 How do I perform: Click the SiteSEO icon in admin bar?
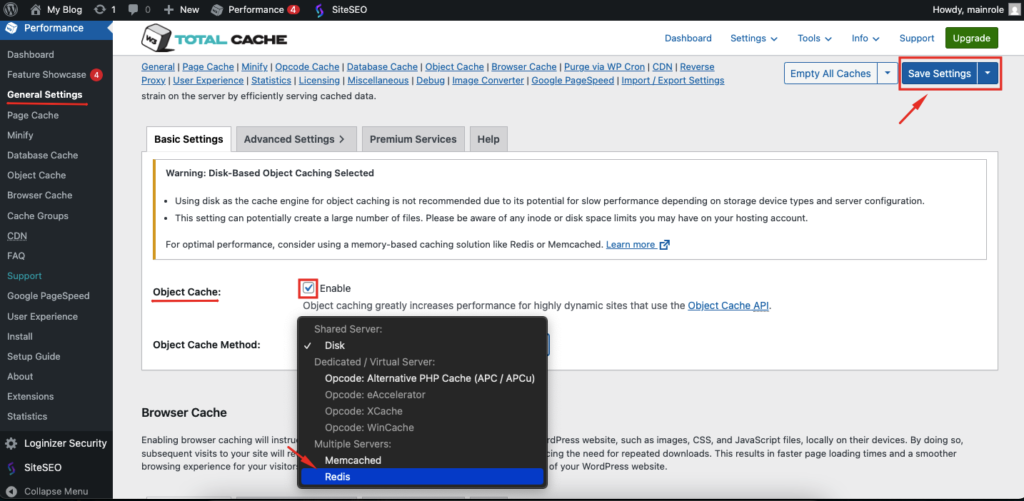[x=319, y=10]
